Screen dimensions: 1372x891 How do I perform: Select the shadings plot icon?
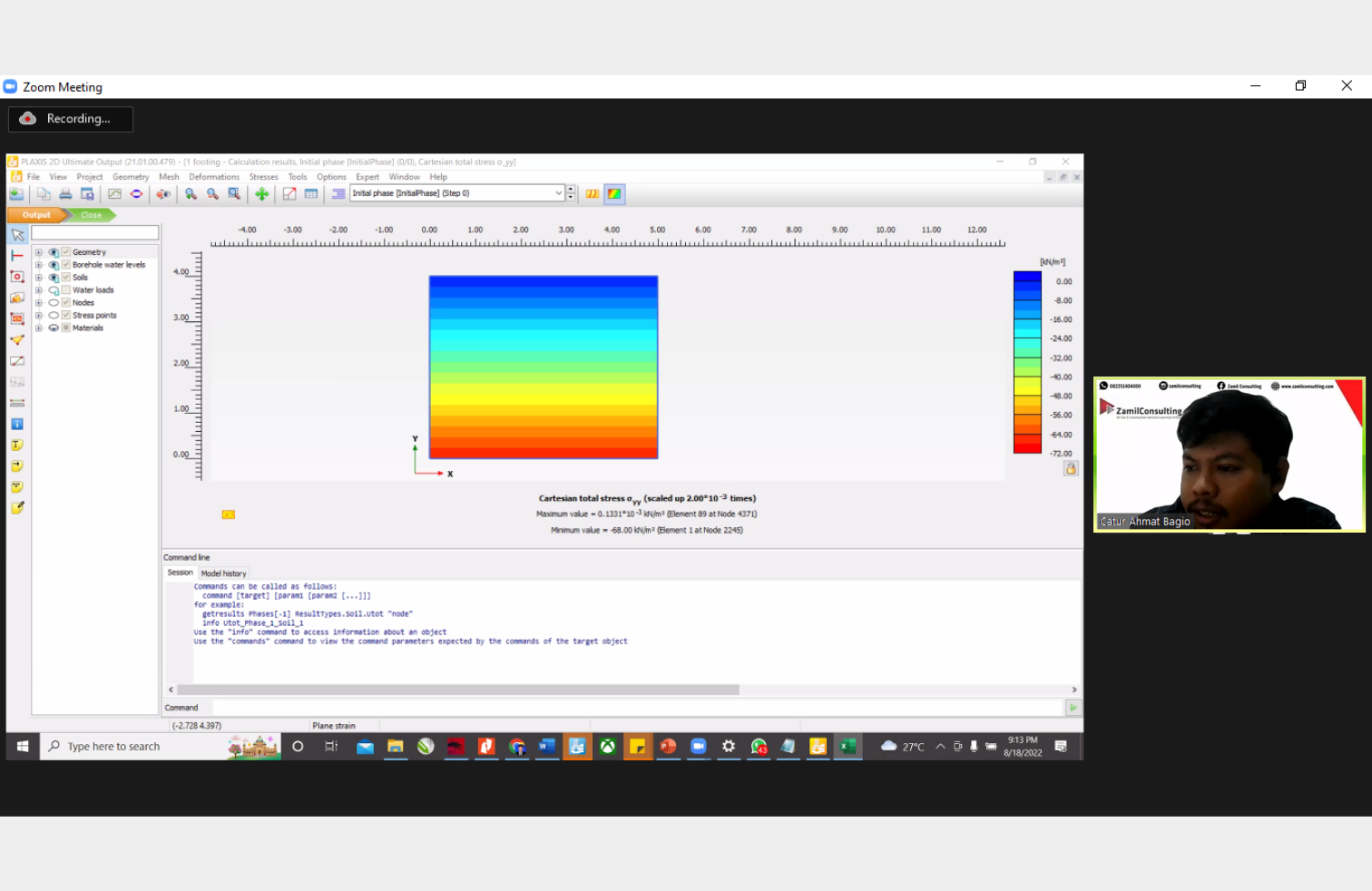coord(614,194)
